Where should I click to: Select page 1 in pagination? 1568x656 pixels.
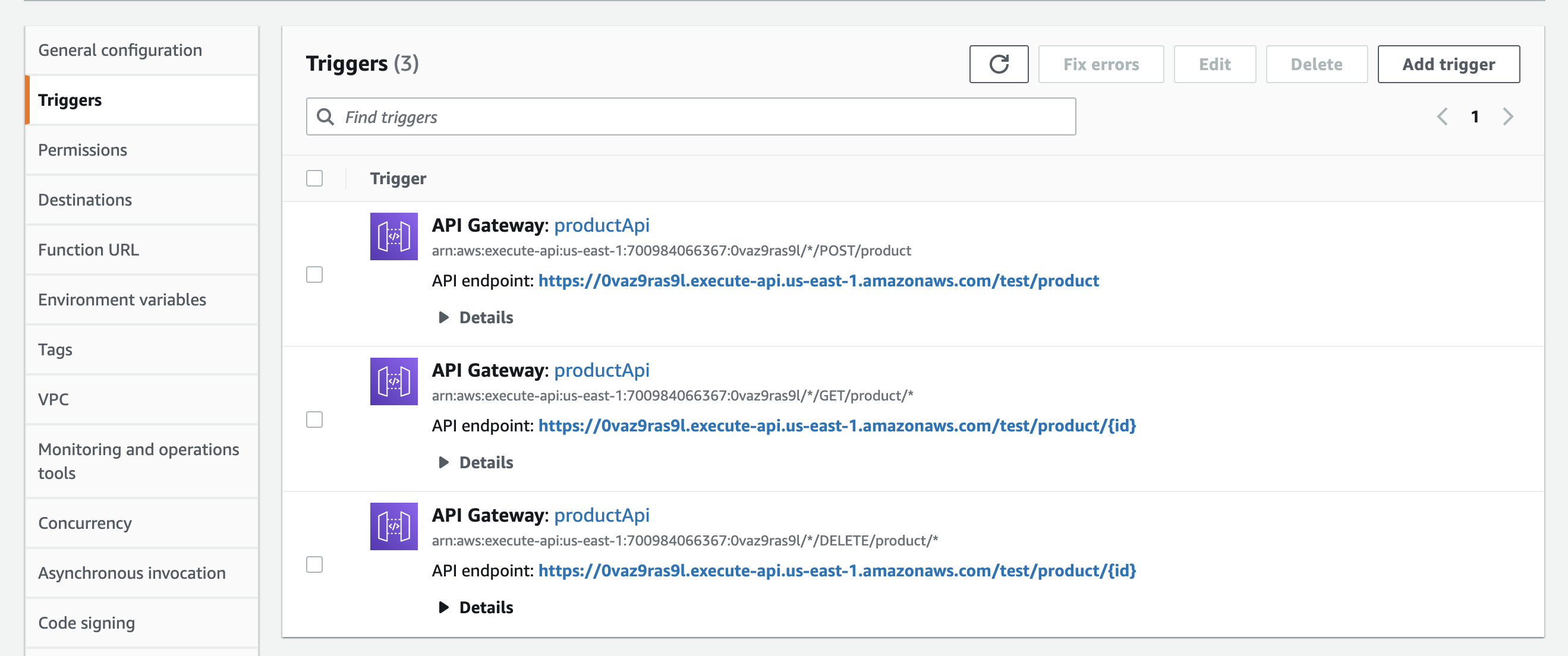pyautogui.click(x=1475, y=116)
